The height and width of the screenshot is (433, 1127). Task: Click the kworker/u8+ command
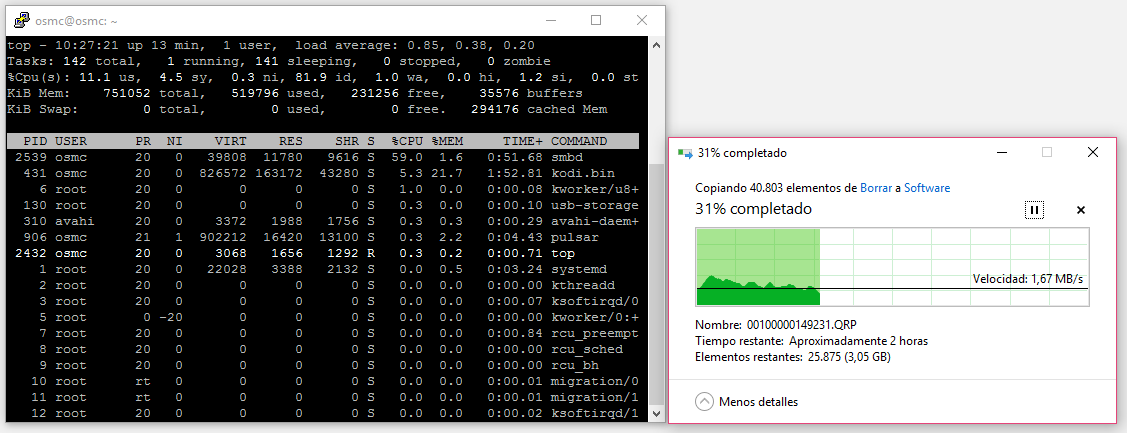tap(595, 189)
